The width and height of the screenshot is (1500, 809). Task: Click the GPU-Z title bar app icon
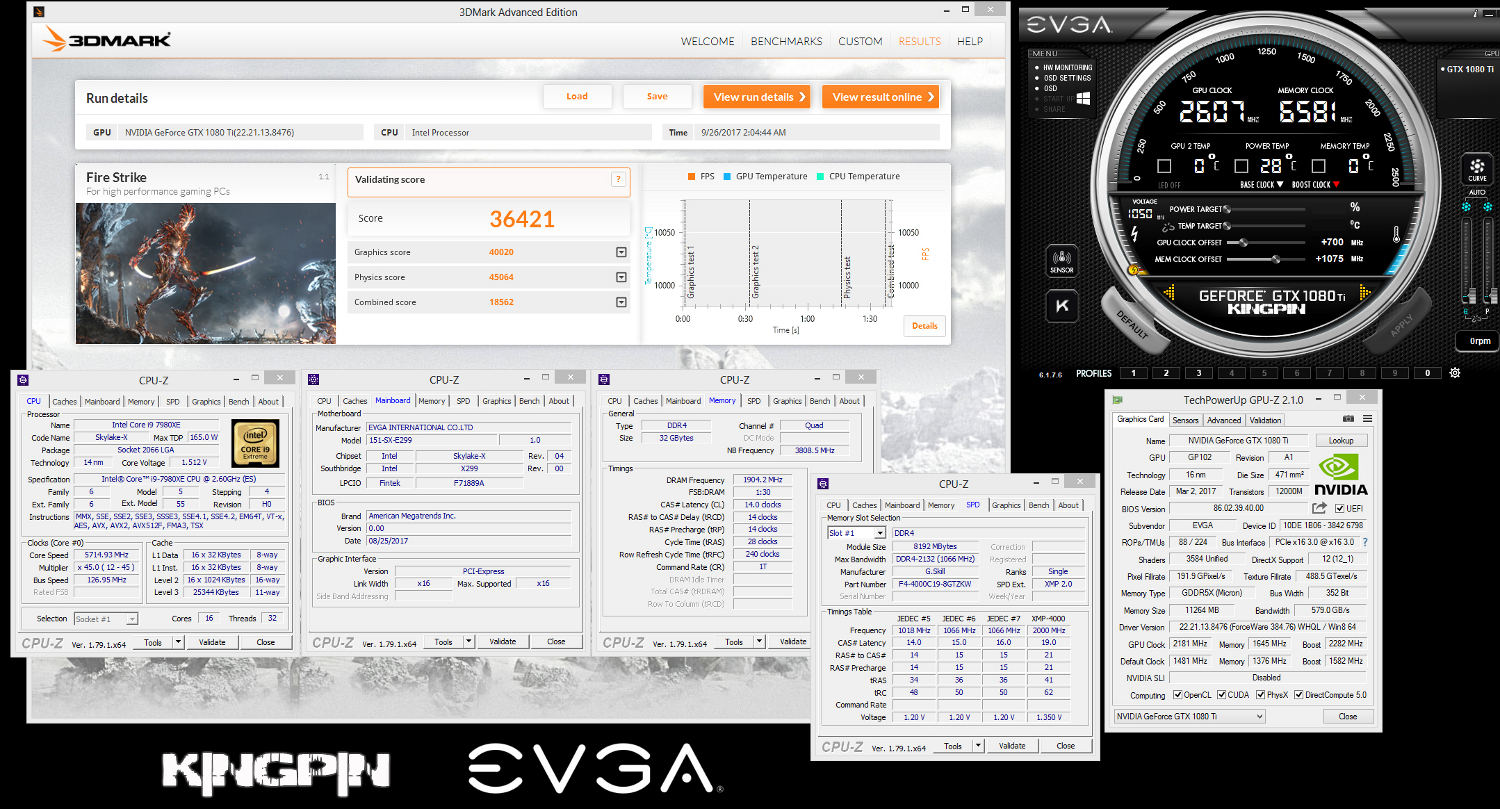coord(1117,401)
